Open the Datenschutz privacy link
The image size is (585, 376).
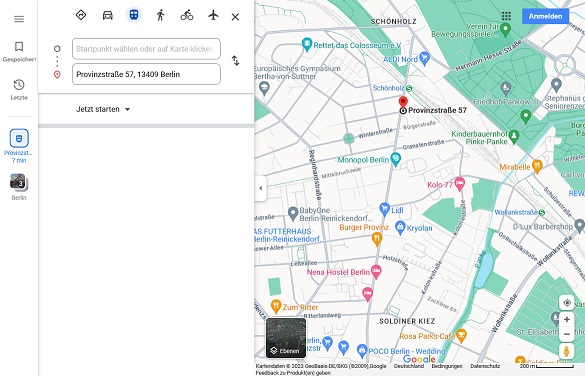tap(485, 366)
